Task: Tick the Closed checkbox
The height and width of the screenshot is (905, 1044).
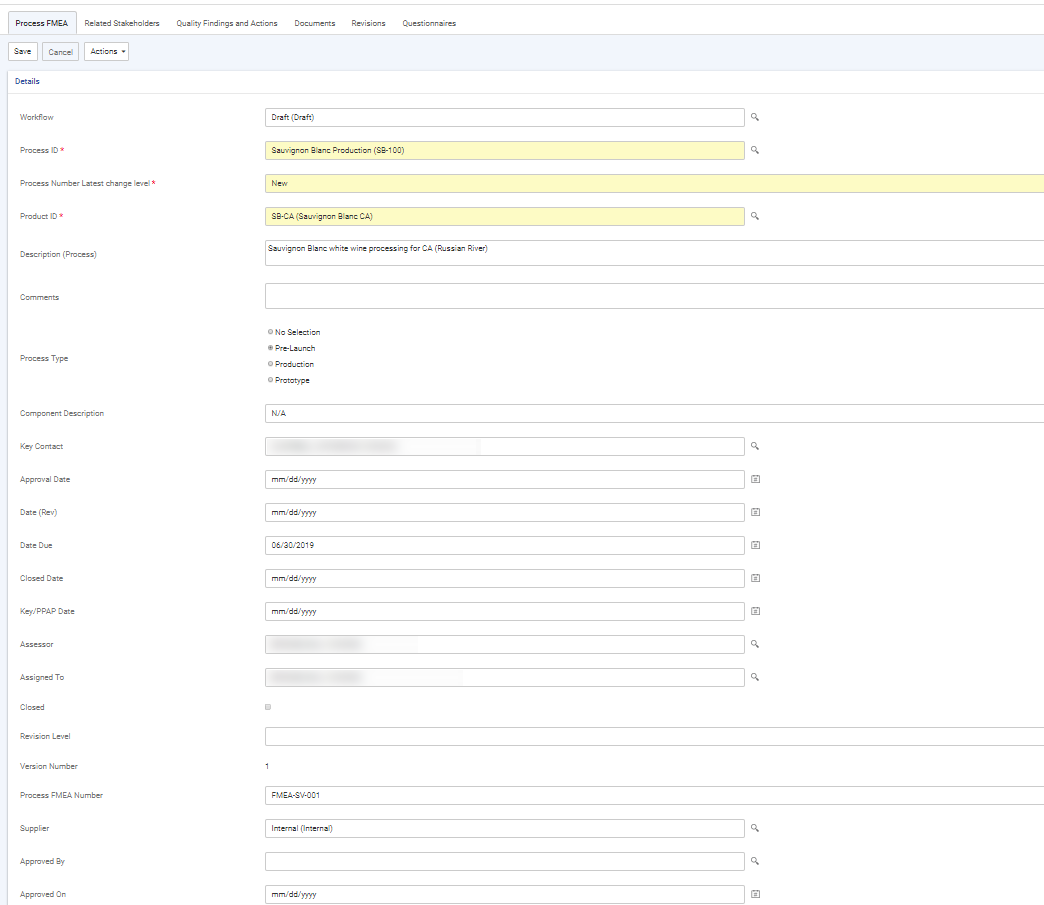Action: [x=268, y=707]
